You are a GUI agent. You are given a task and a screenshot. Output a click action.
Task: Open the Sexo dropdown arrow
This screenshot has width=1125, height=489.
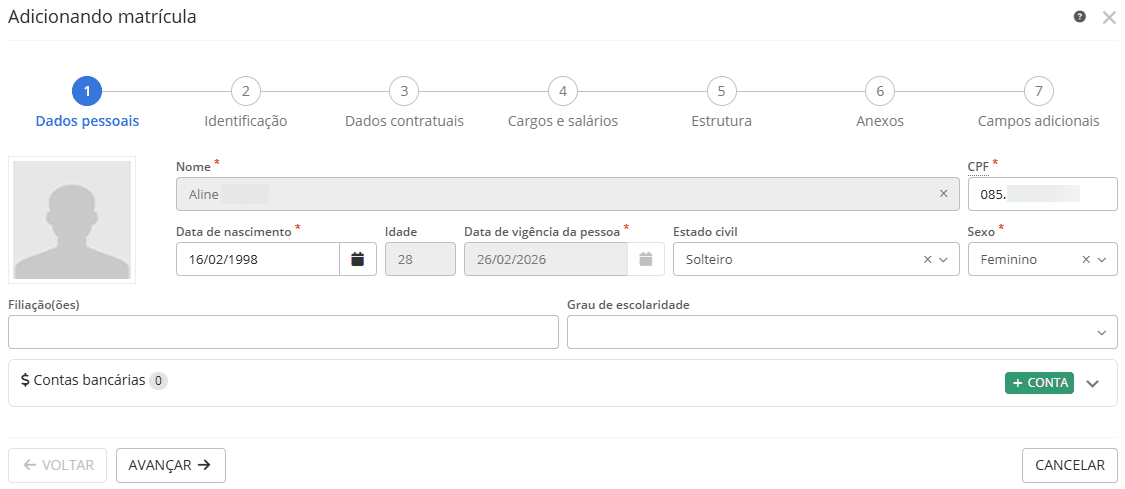(1102, 260)
